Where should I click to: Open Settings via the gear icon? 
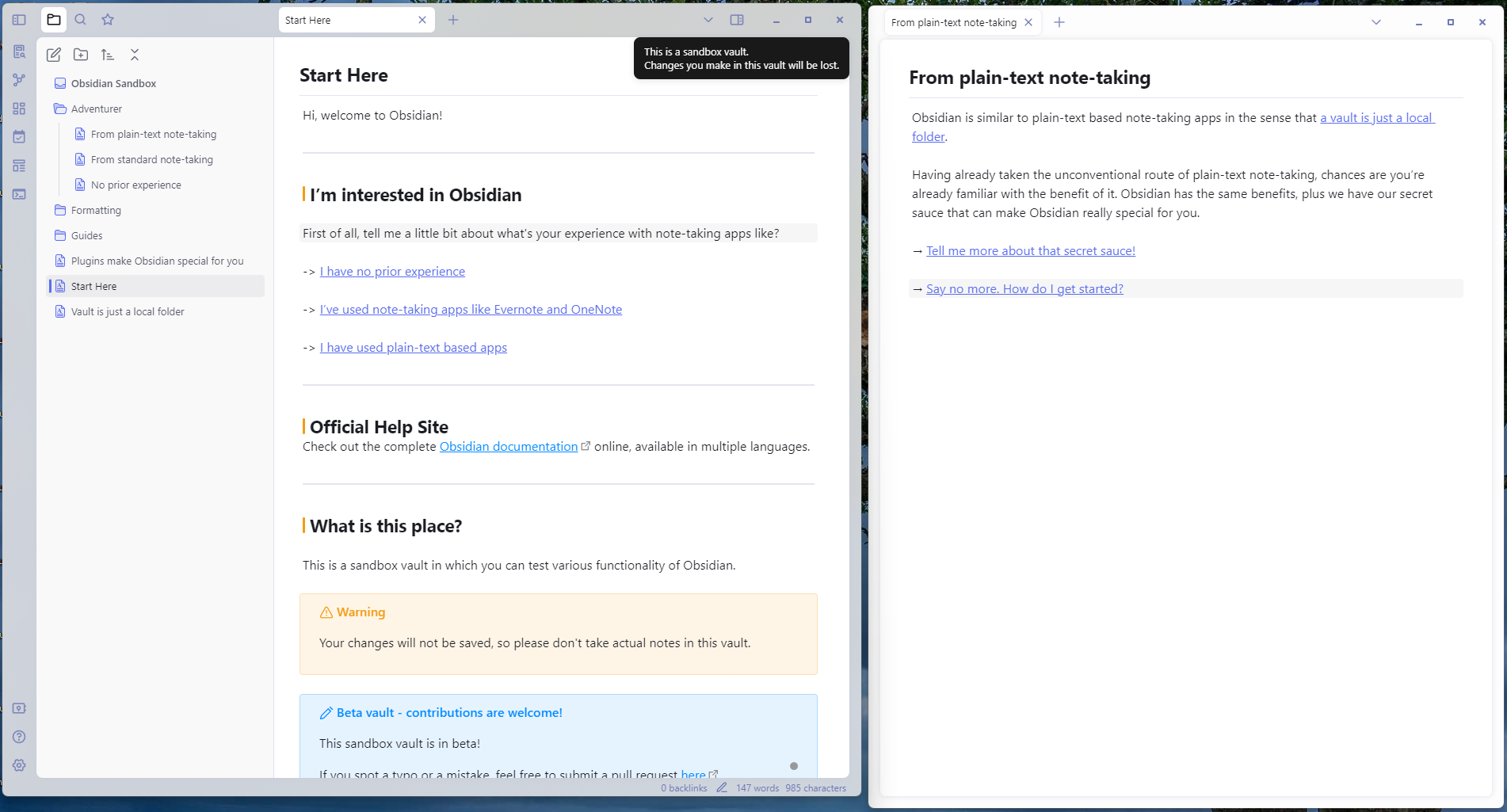pyautogui.click(x=19, y=765)
